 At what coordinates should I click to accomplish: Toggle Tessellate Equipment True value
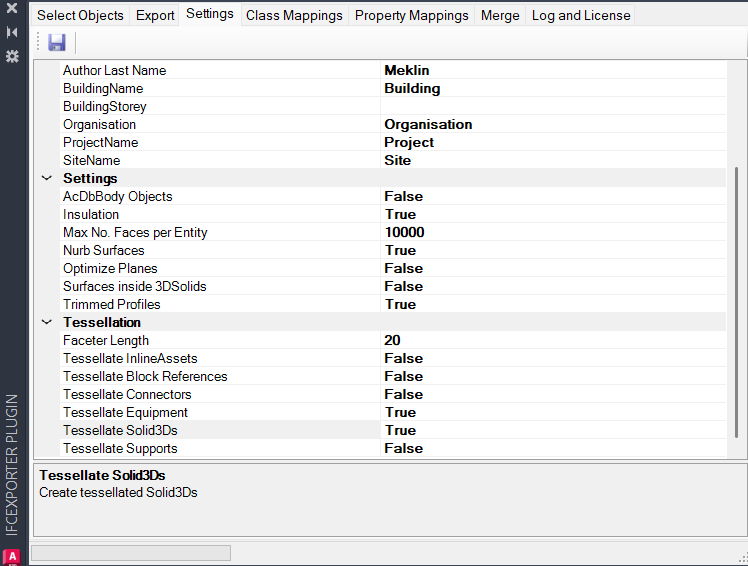(x=400, y=412)
